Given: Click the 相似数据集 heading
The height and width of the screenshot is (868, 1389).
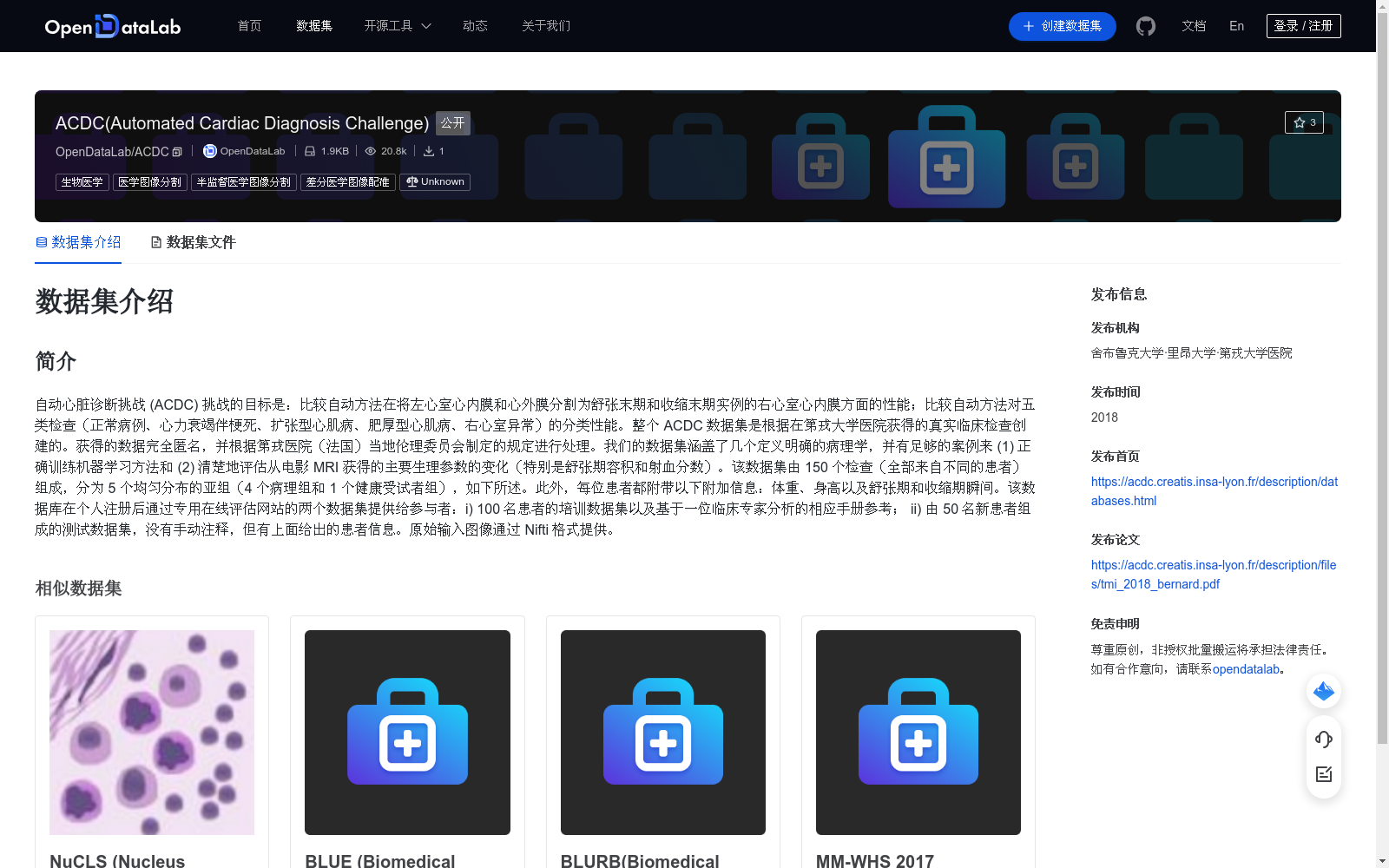Looking at the screenshot, I should (78, 589).
